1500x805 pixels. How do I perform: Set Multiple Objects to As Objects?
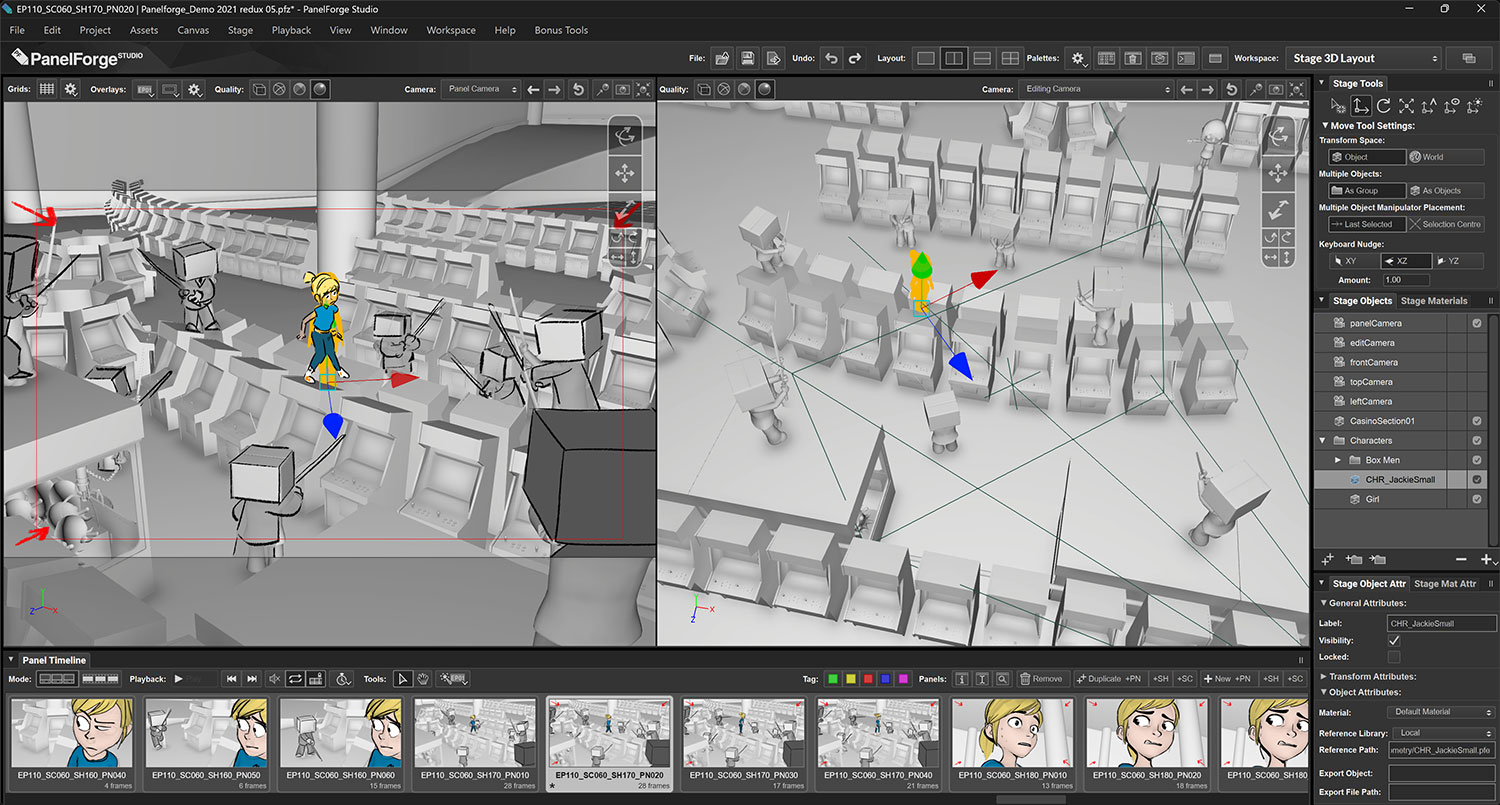pyautogui.click(x=1446, y=190)
